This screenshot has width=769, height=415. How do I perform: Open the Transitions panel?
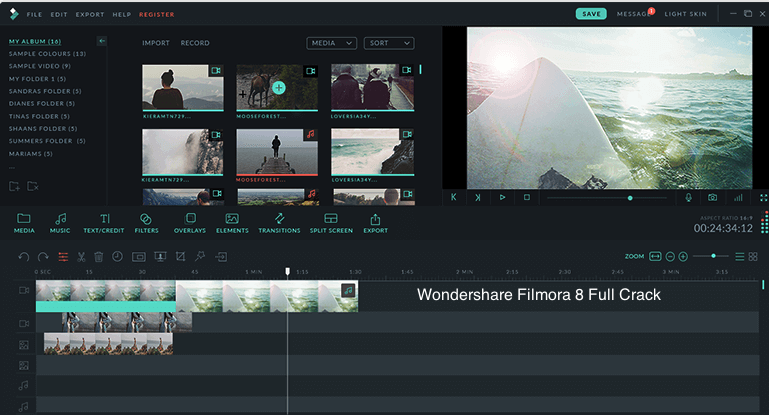pos(279,223)
